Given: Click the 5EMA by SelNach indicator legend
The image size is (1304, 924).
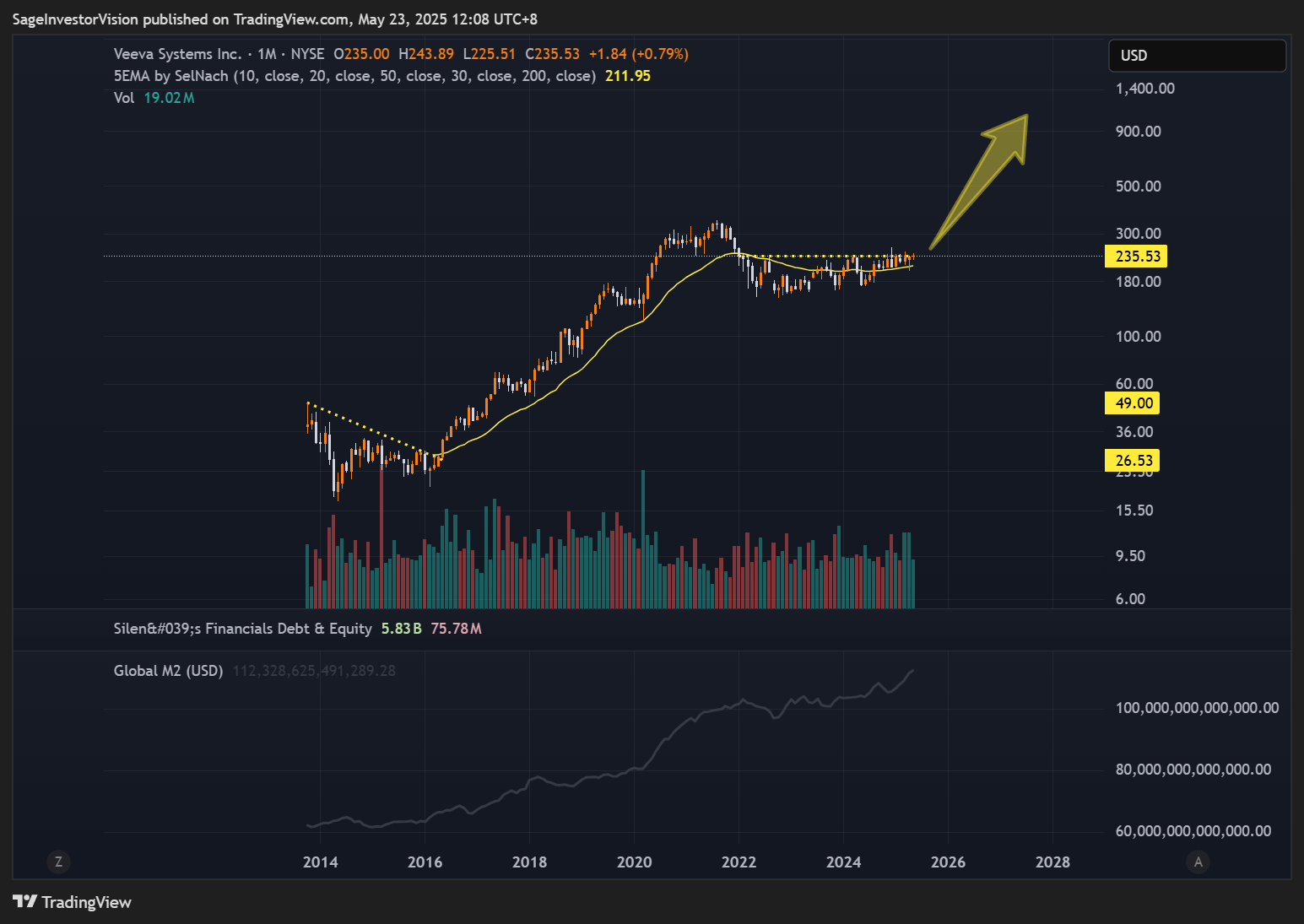Looking at the screenshot, I should pyautogui.click(x=354, y=76).
